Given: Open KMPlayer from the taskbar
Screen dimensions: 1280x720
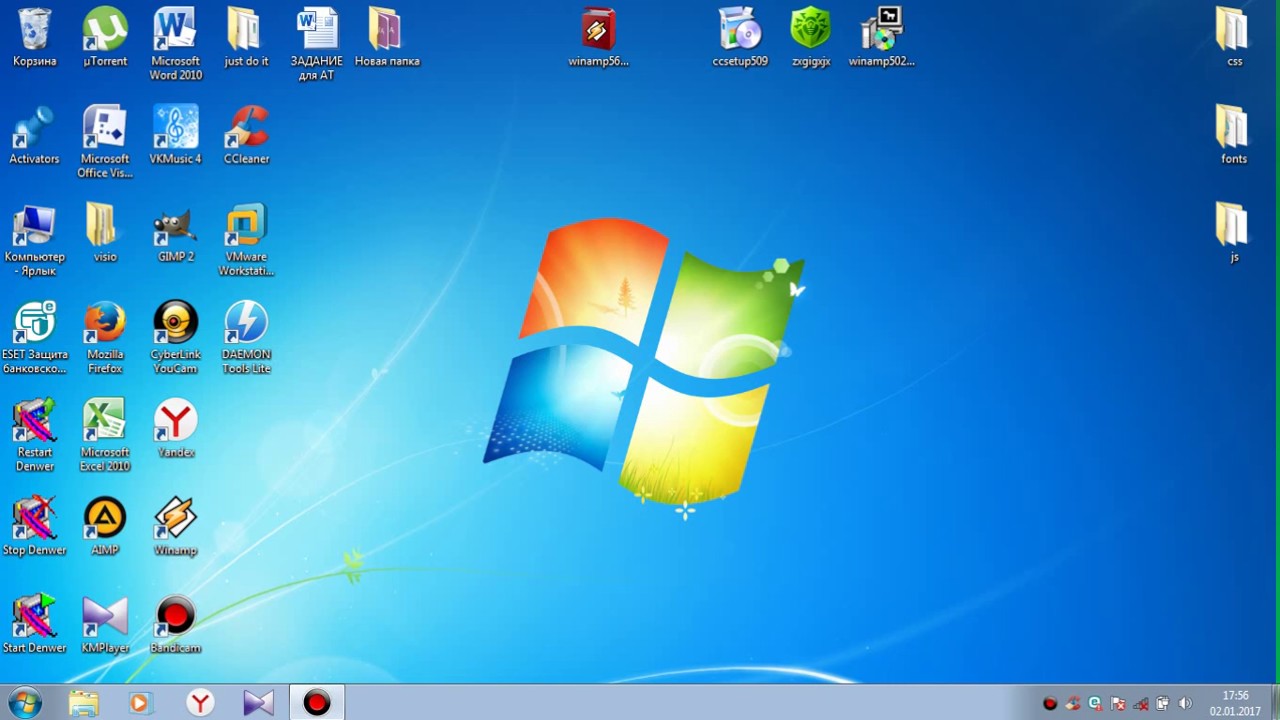Looking at the screenshot, I should (x=258, y=703).
